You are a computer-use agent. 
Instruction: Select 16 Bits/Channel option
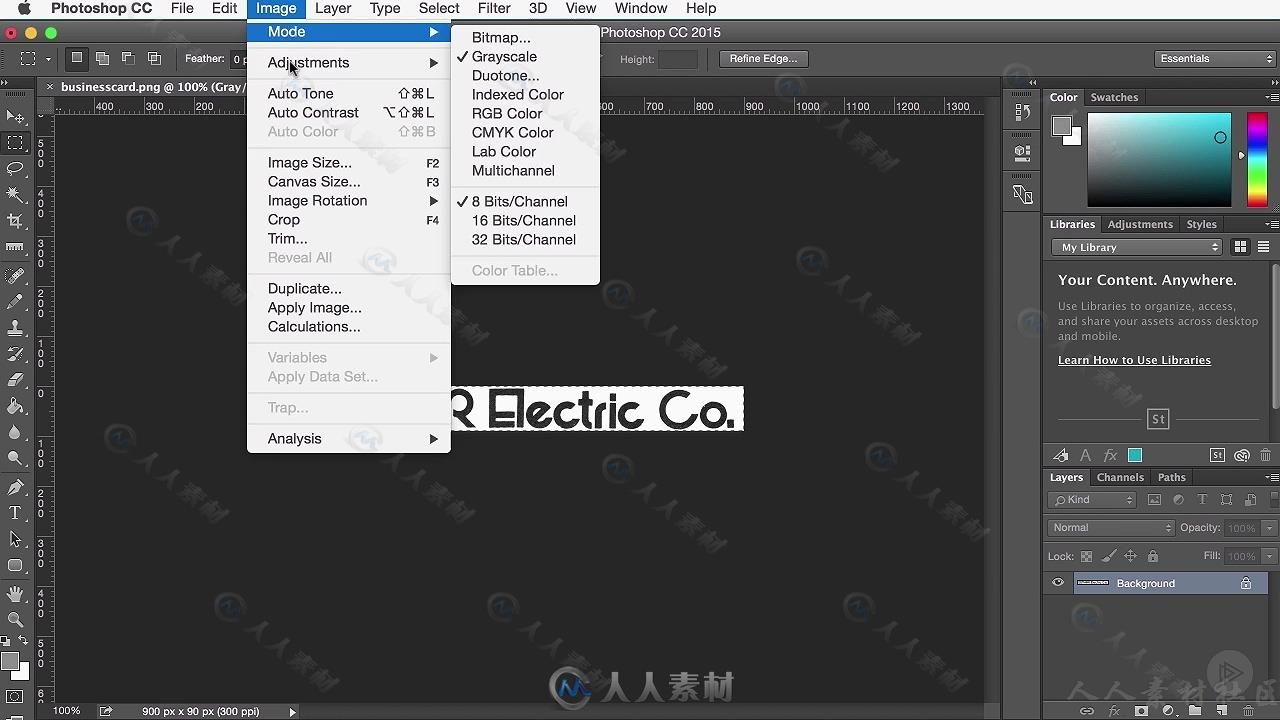524,221
